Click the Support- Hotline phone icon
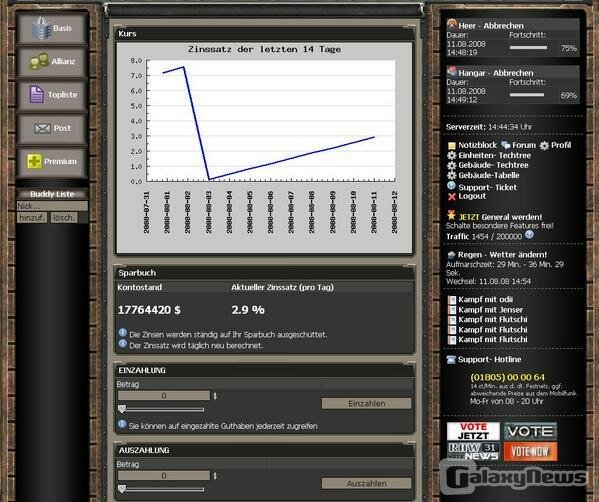The image size is (599, 502). pos(451,359)
